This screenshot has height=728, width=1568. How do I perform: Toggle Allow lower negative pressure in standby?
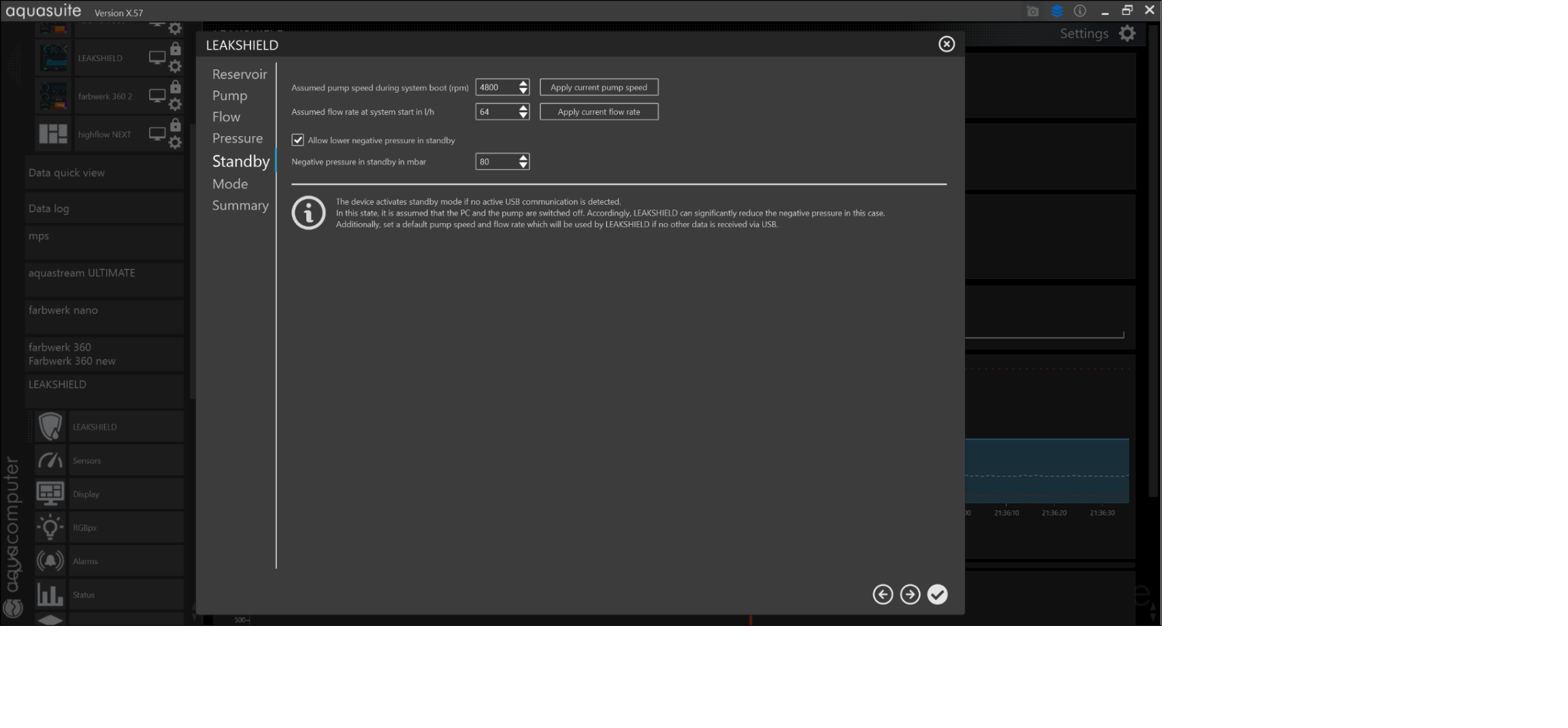point(297,140)
